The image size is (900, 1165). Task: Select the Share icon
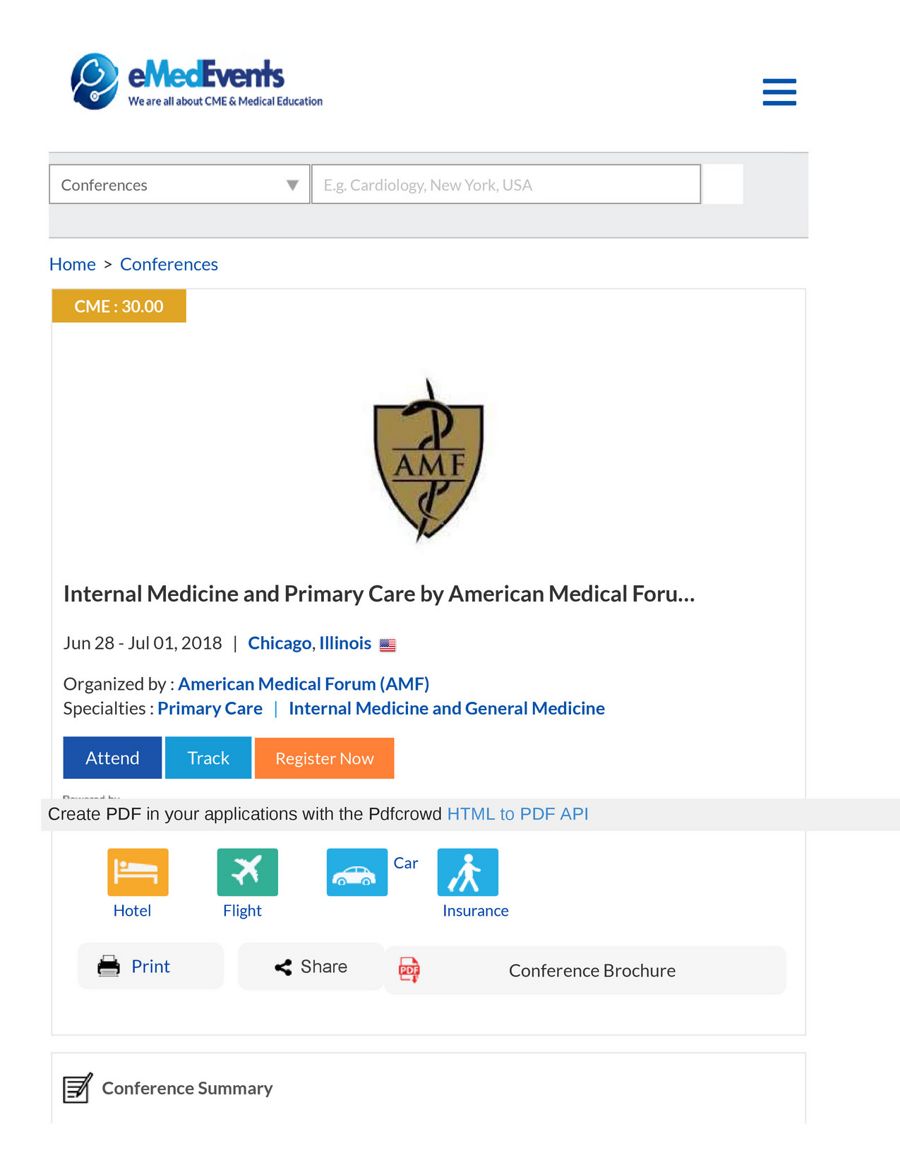click(x=283, y=966)
